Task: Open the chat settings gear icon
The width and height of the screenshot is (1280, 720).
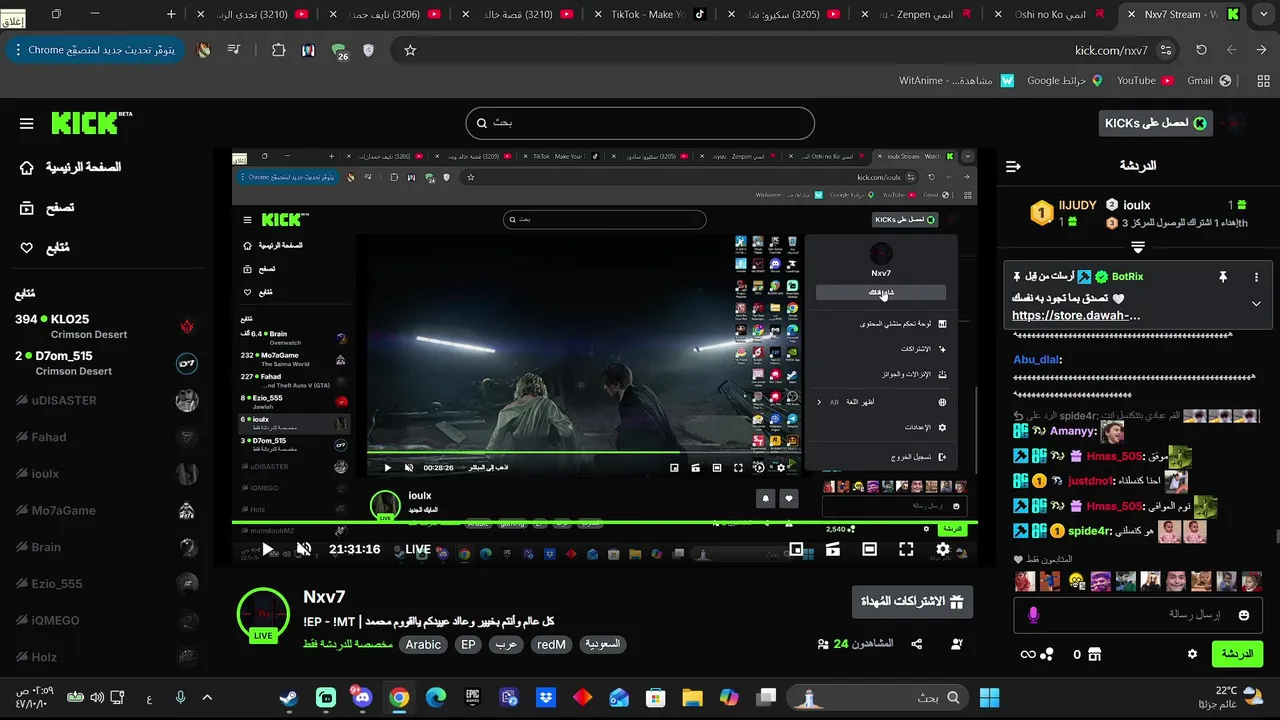Action: (1192, 654)
